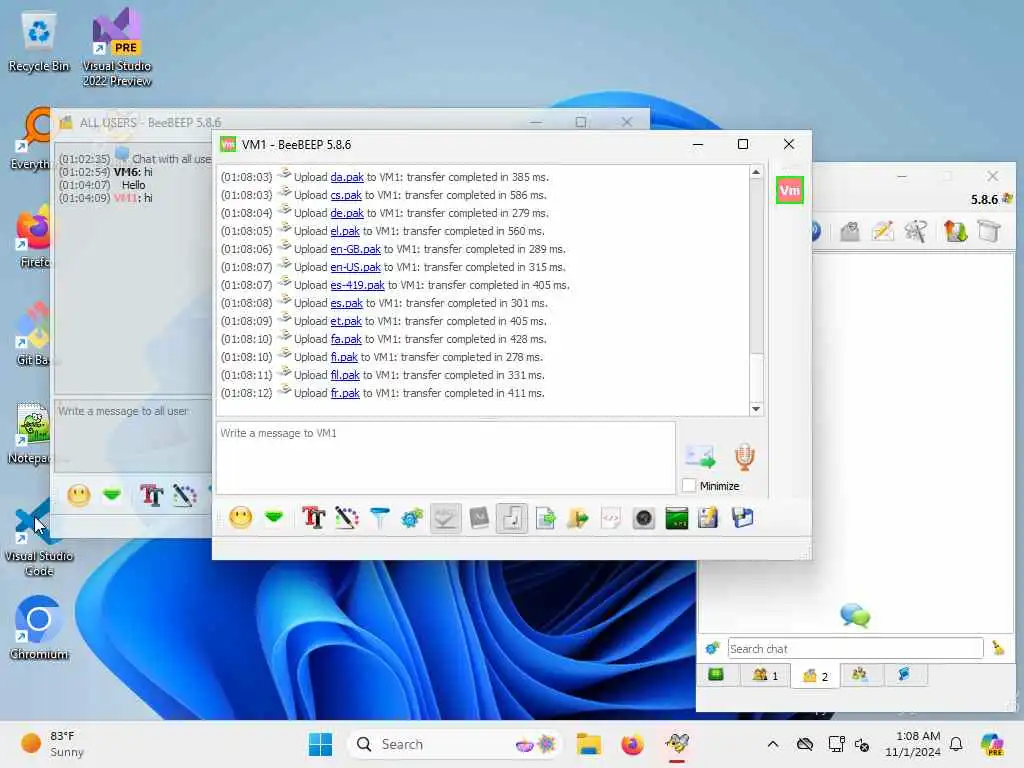The height and width of the screenshot is (768, 1024).
Task: Click the blue floppy disks icon in VM1 toolbar
Action: tap(743, 518)
